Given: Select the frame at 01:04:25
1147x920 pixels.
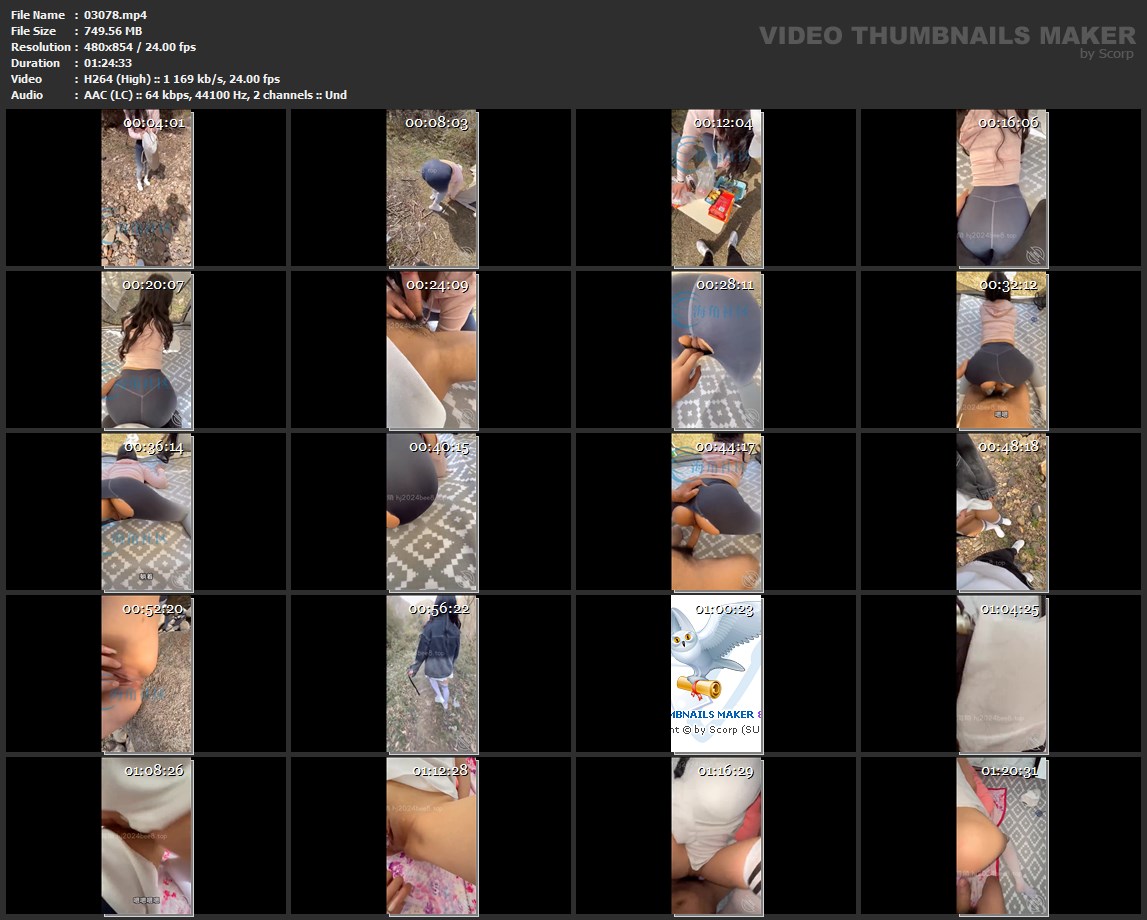Looking at the screenshot, I should click(x=1001, y=674).
